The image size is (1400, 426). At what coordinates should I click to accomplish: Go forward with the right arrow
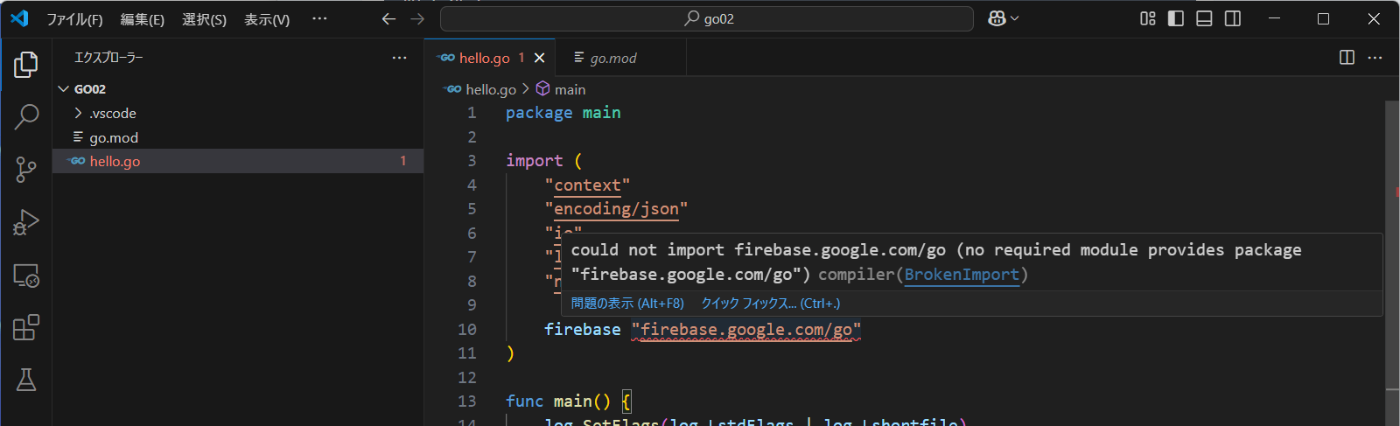tap(418, 19)
